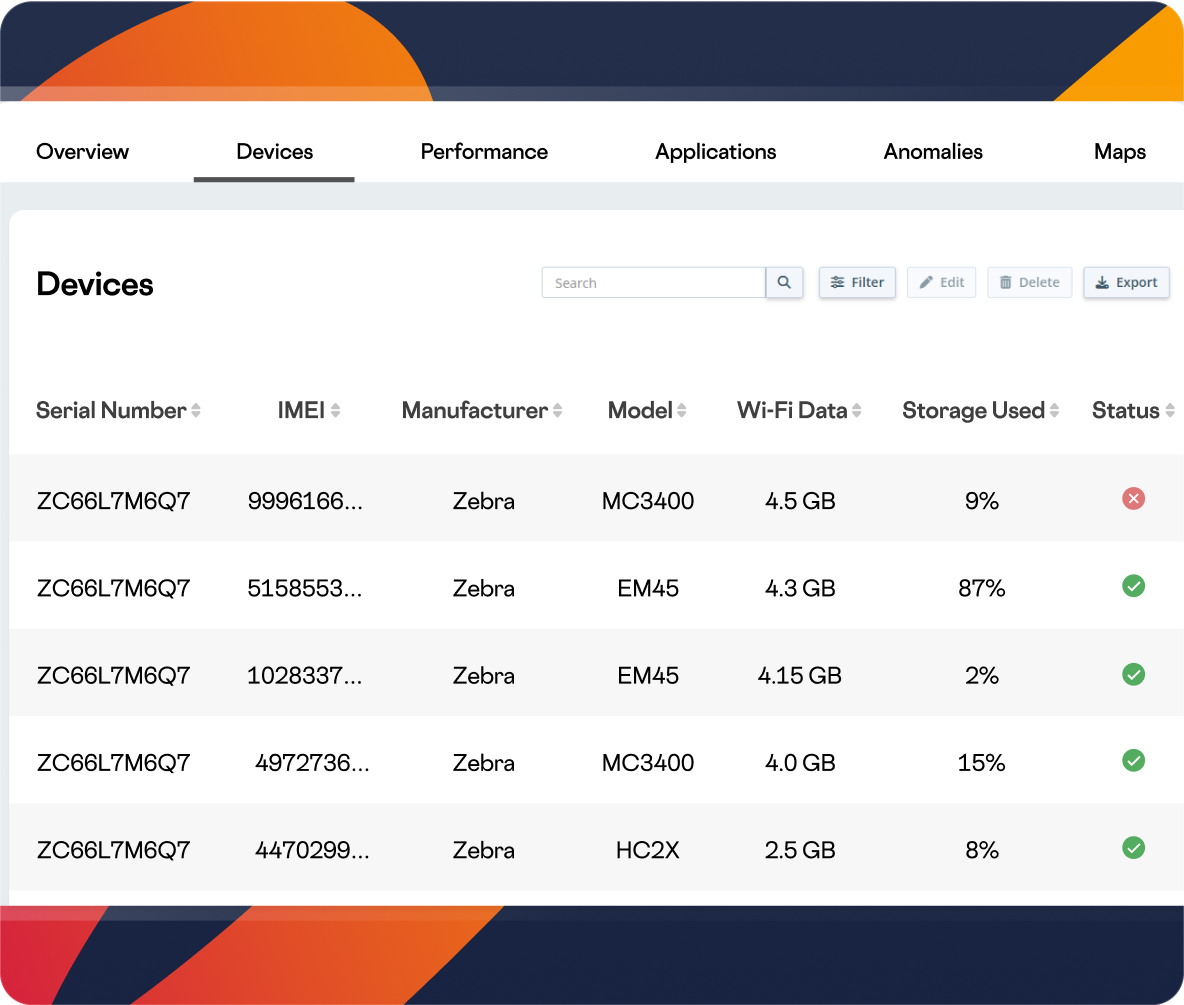The image size is (1184, 1005).
Task: Open the Filter button
Action: [x=857, y=283]
